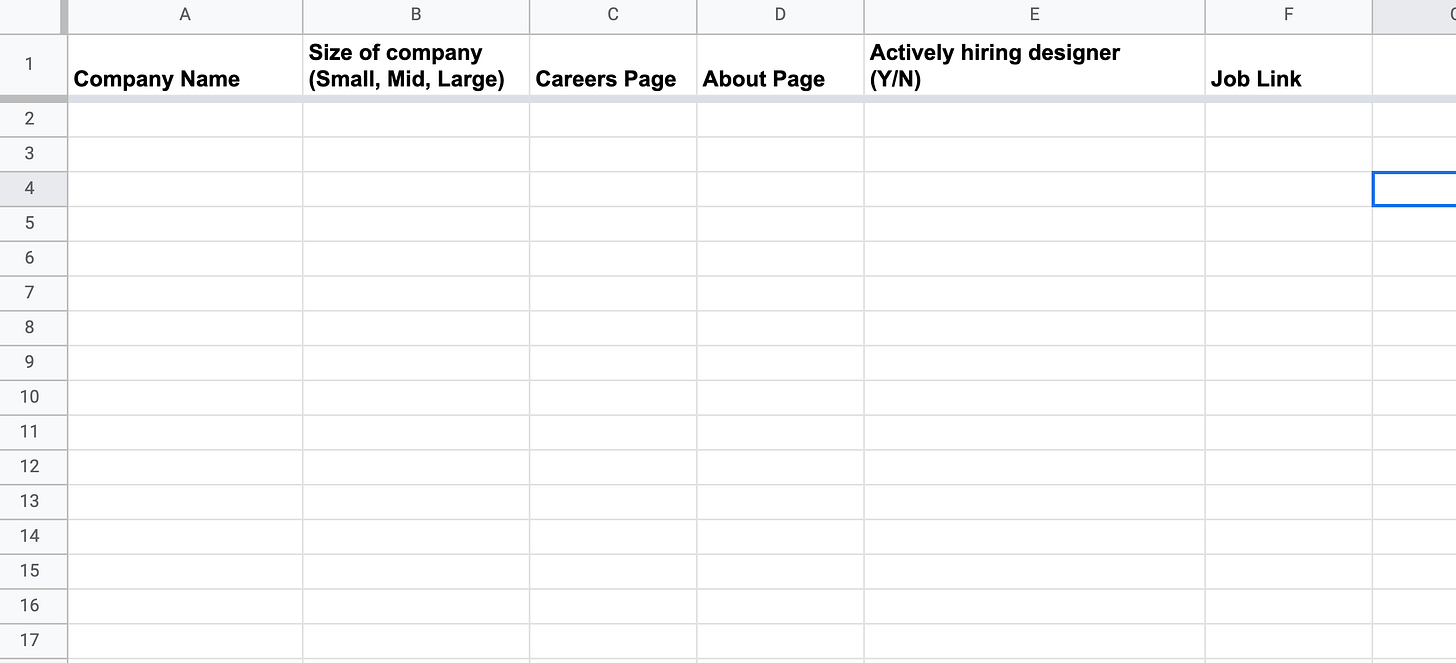This screenshot has height=663, width=1456.
Task: Click the "About Page" header cell
Action: (x=778, y=65)
